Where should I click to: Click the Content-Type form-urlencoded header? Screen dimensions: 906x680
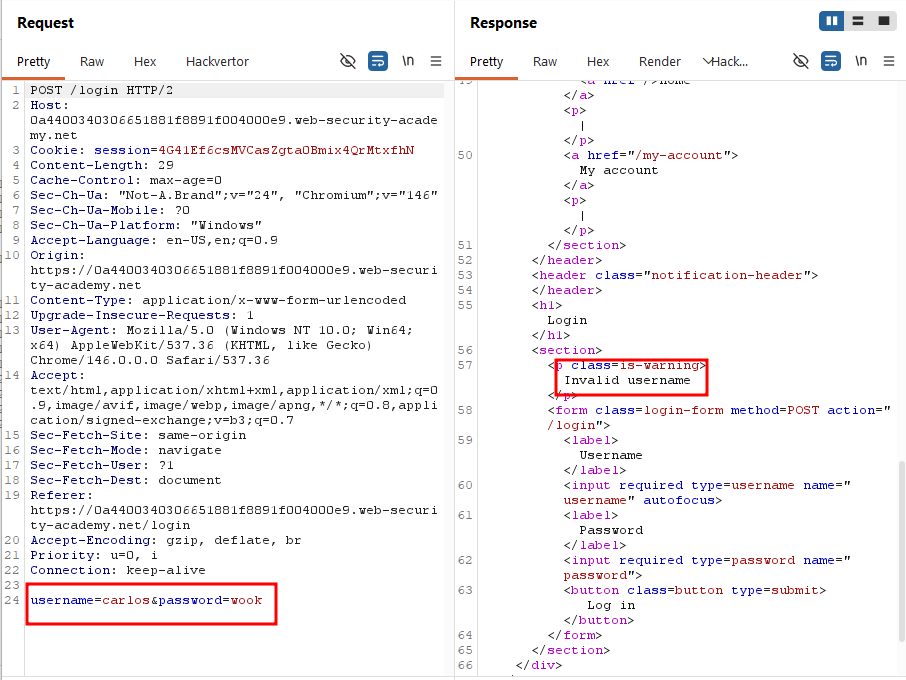pos(218,300)
